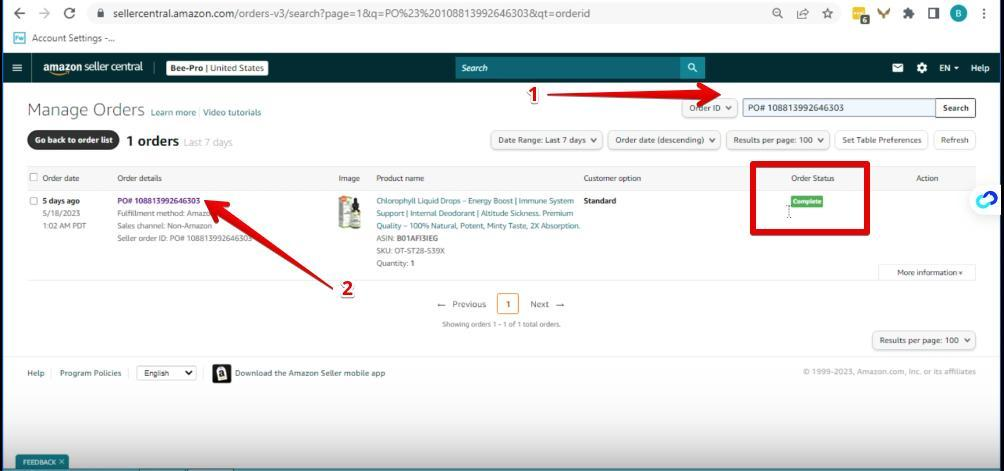The width and height of the screenshot is (1004, 471).
Task: Click the padlock site info icon
Action: (100, 13)
